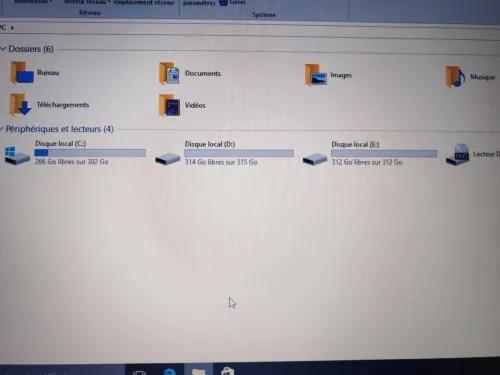Select the Bureau folder icon
Viewport: 500px width, 375px height.
[22, 73]
